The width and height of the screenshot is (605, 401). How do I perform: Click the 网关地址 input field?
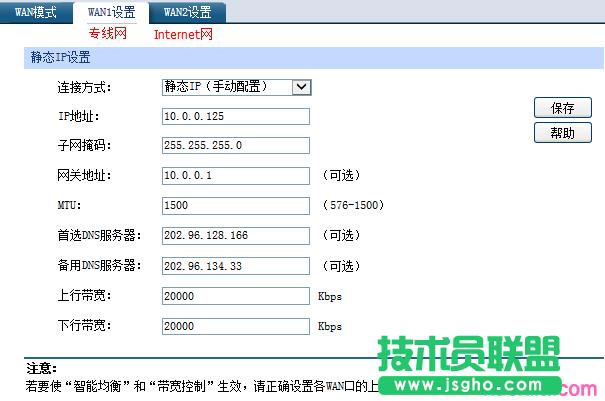click(235, 176)
